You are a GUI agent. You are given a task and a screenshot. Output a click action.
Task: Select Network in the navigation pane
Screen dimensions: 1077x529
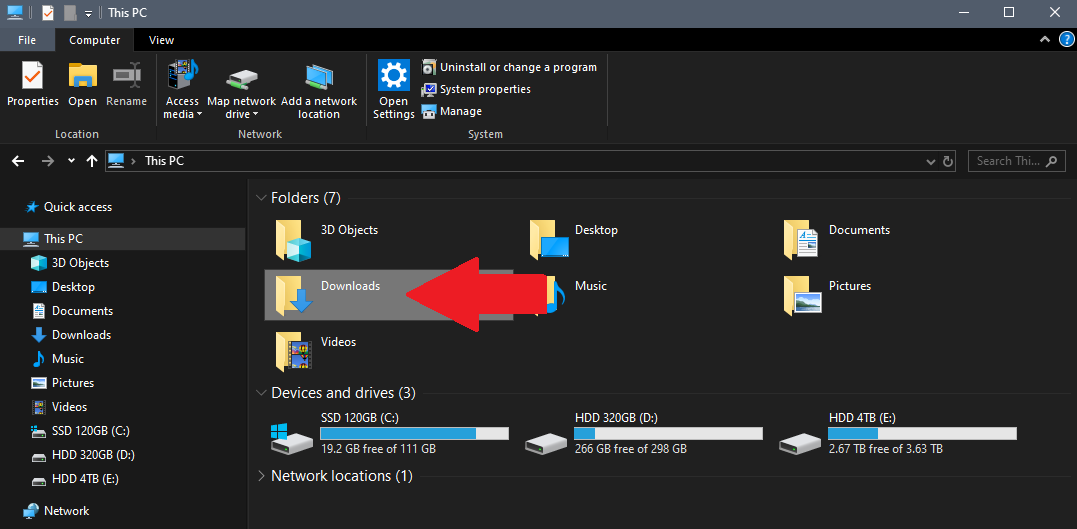[x=56, y=511]
